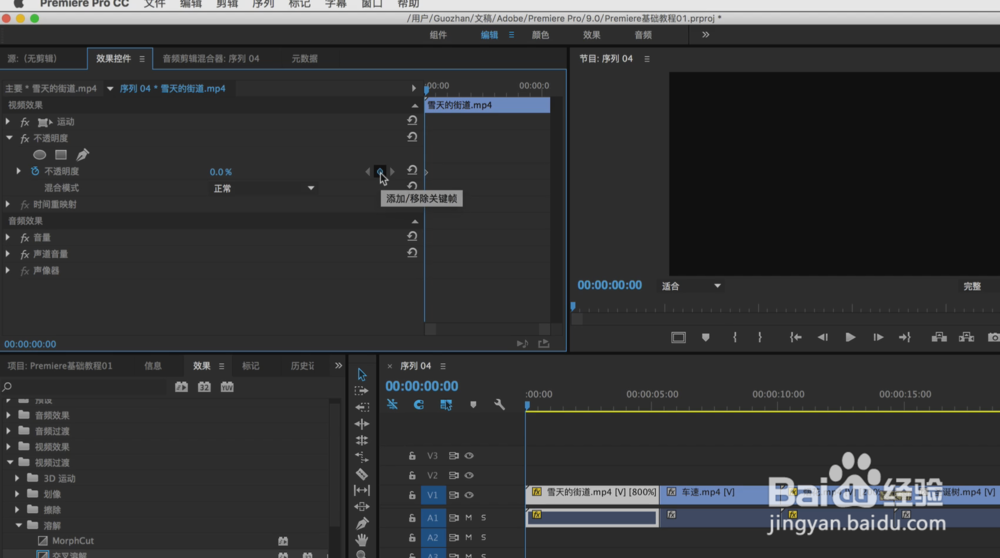
Task: Expand the 音频效果 folder
Action: tap(8, 415)
